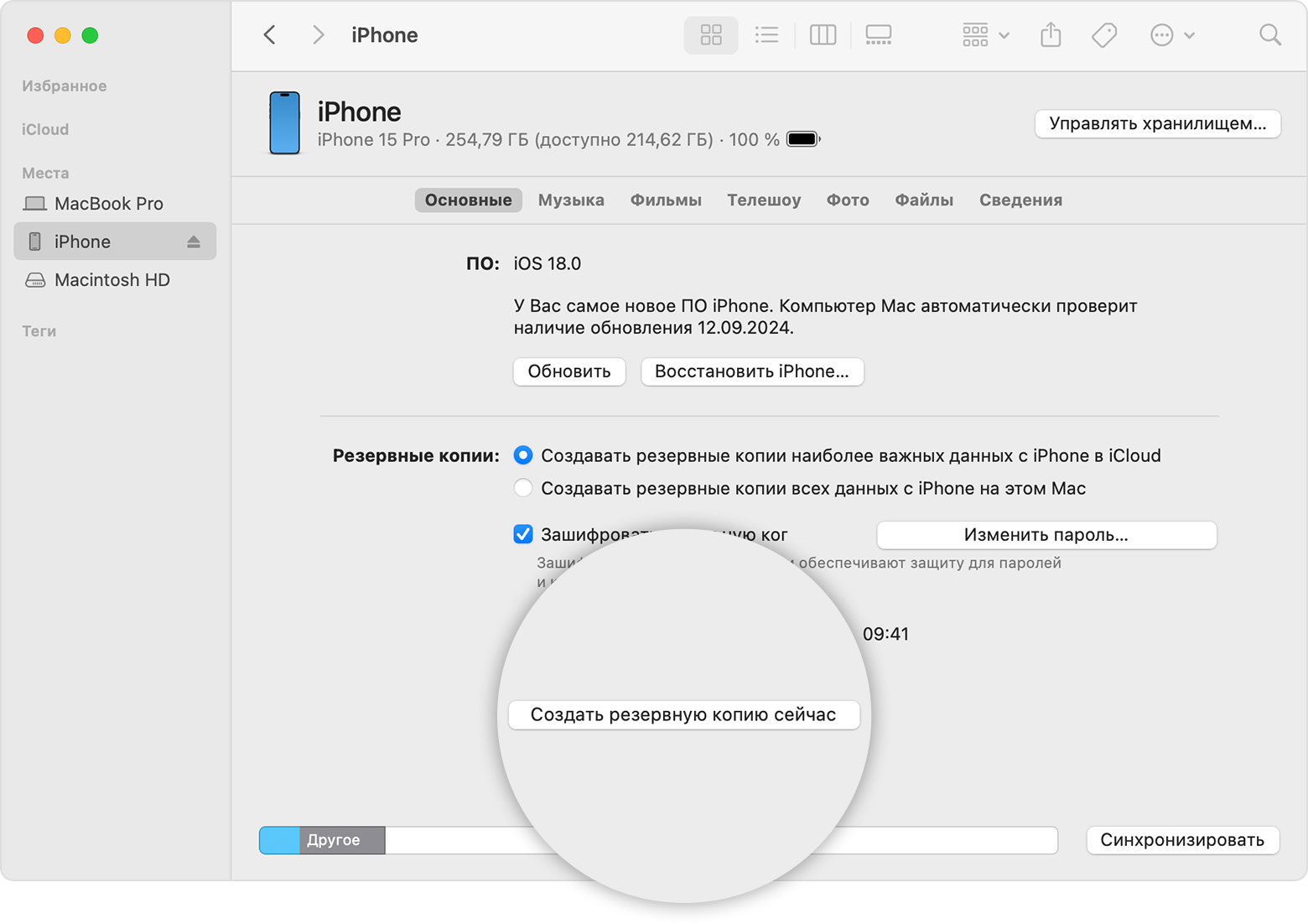
Task: Click the back navigation arrow
Action: [x=269, y=35]
